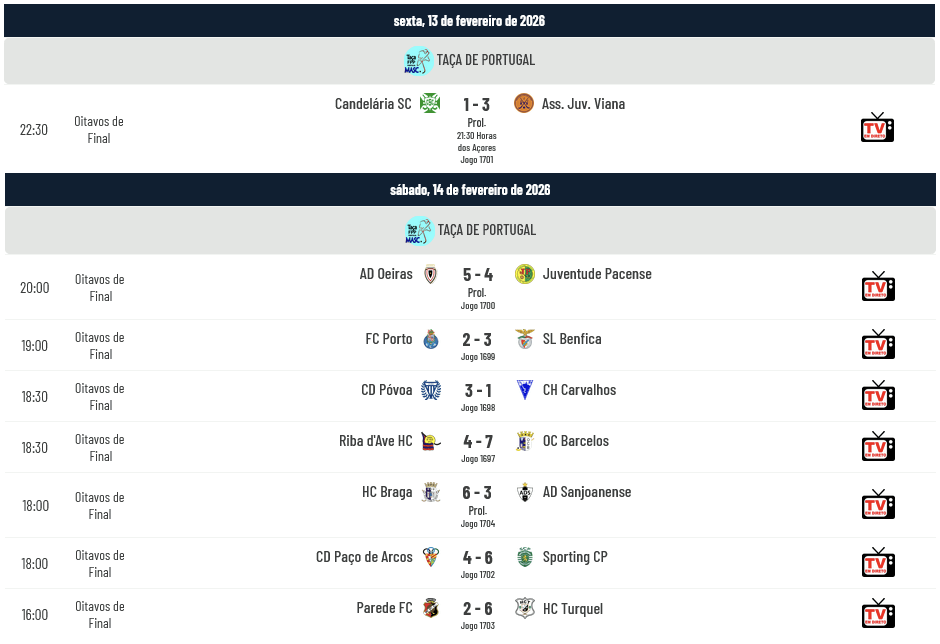The height and width of the screenshot is (644, 940).
Task: Click the 2 - 3 score of Porto-Benfica
Action: point(477,340)
